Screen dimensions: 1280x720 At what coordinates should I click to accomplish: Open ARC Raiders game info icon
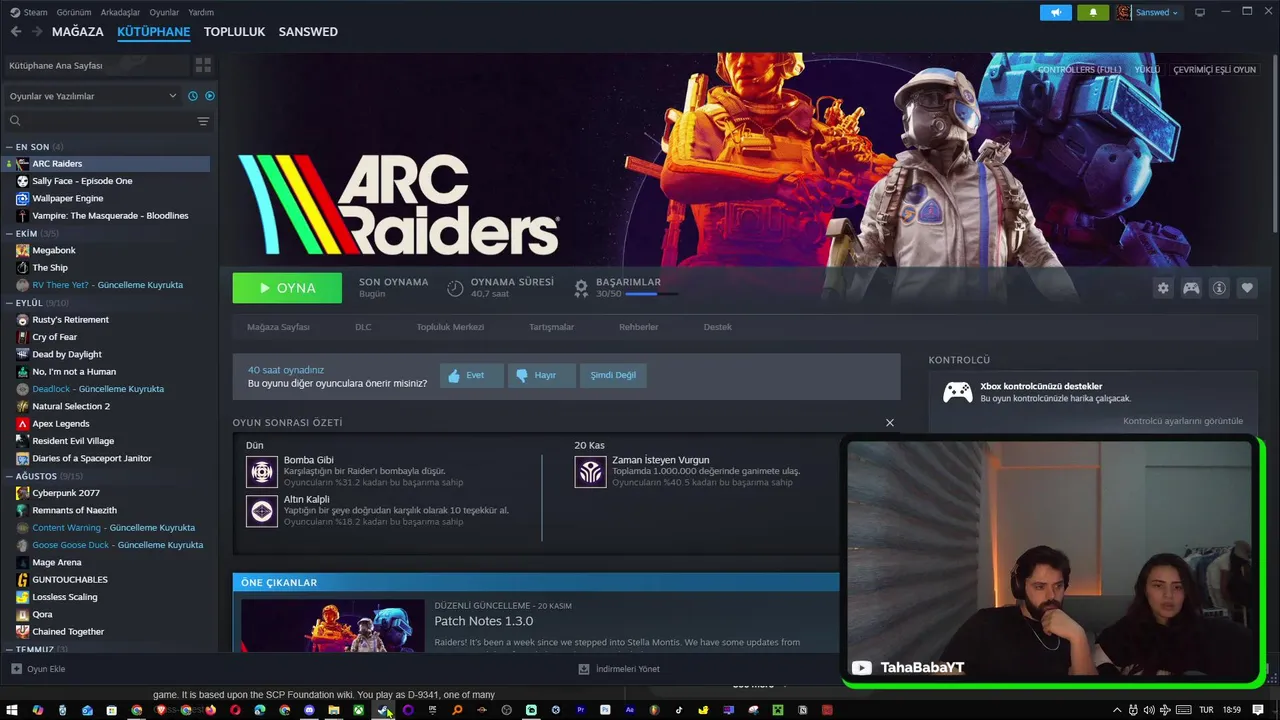(x=1219, y=288)
